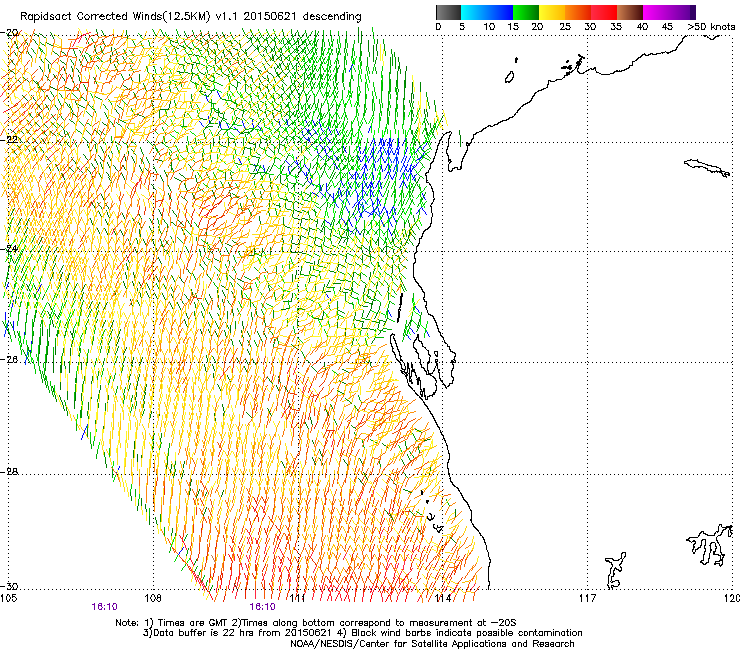740x650 pixels.
Task: Click the longitude label '114'
Action: point(442,598)
